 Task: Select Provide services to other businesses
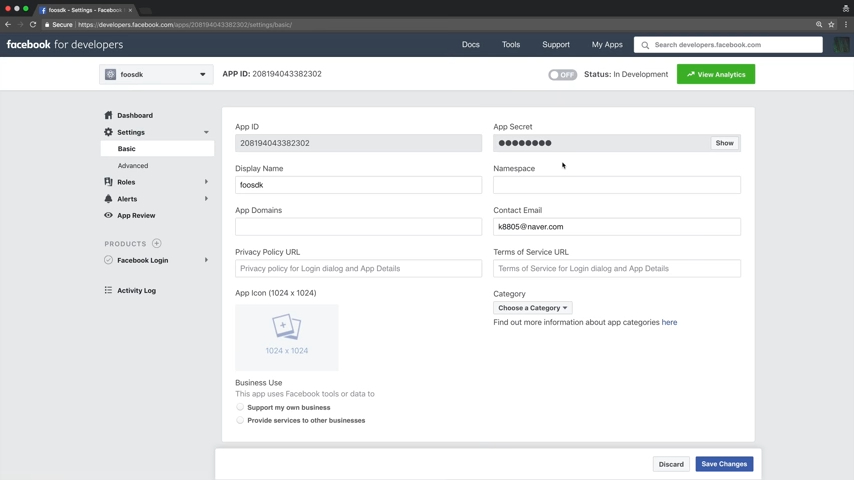(x=240, y=421)
